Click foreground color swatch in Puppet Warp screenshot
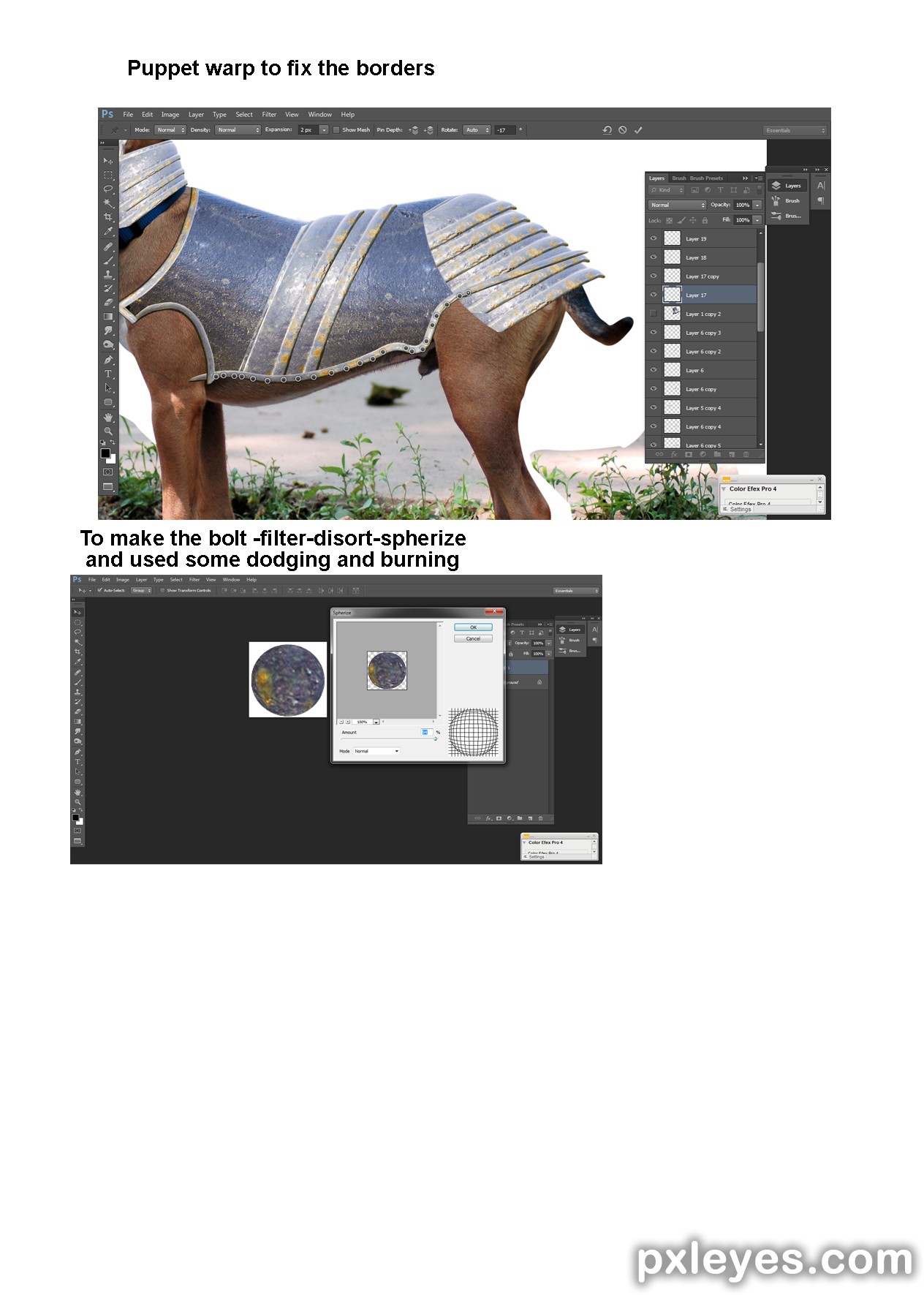The width and height of the screenshot is (924, 1295). pyautogui.click(x=105, y=453)
